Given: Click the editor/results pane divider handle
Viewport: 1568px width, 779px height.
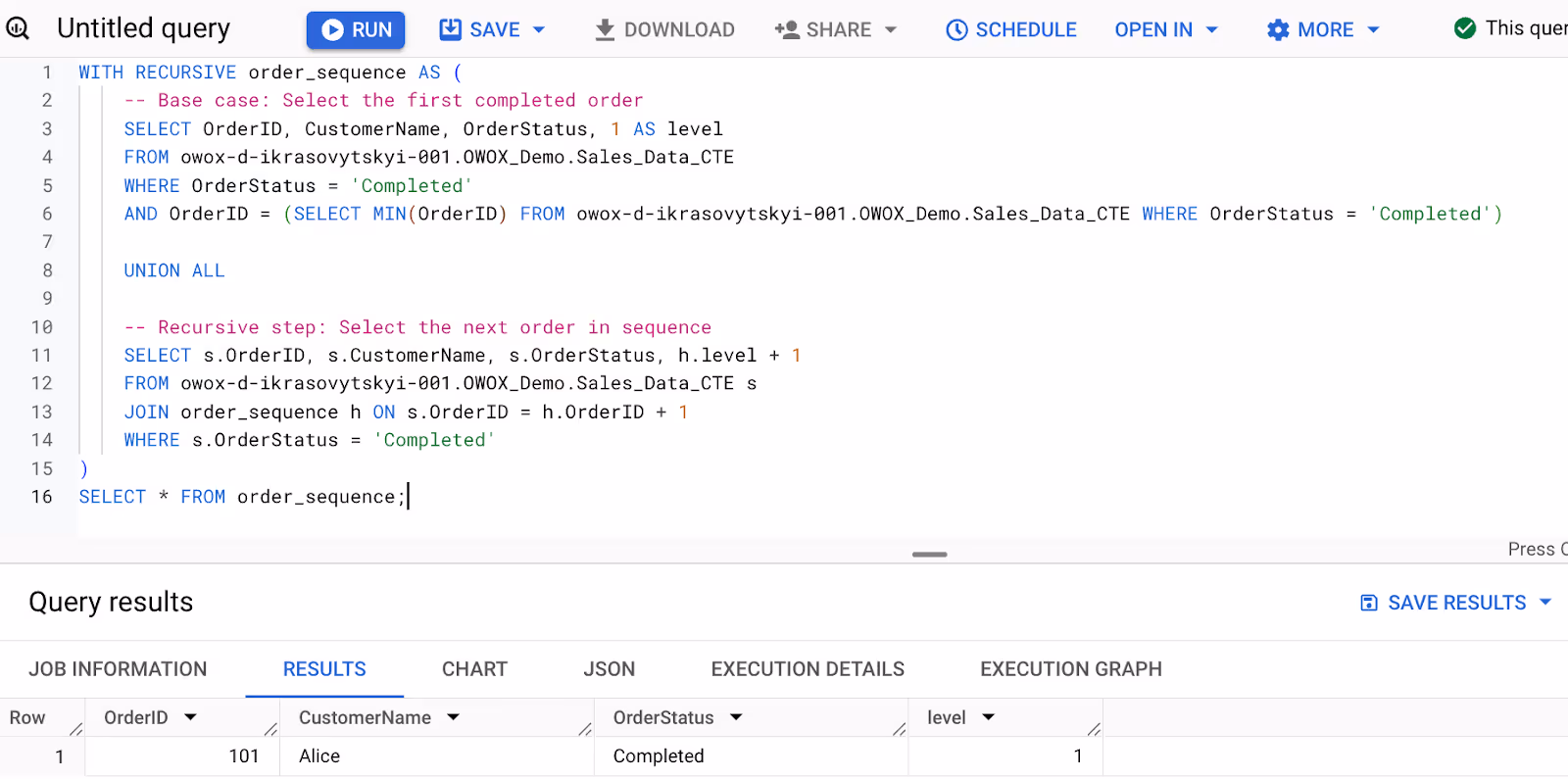Looking at the screenshot, I should pyautogui.click(x=929, y=555).
